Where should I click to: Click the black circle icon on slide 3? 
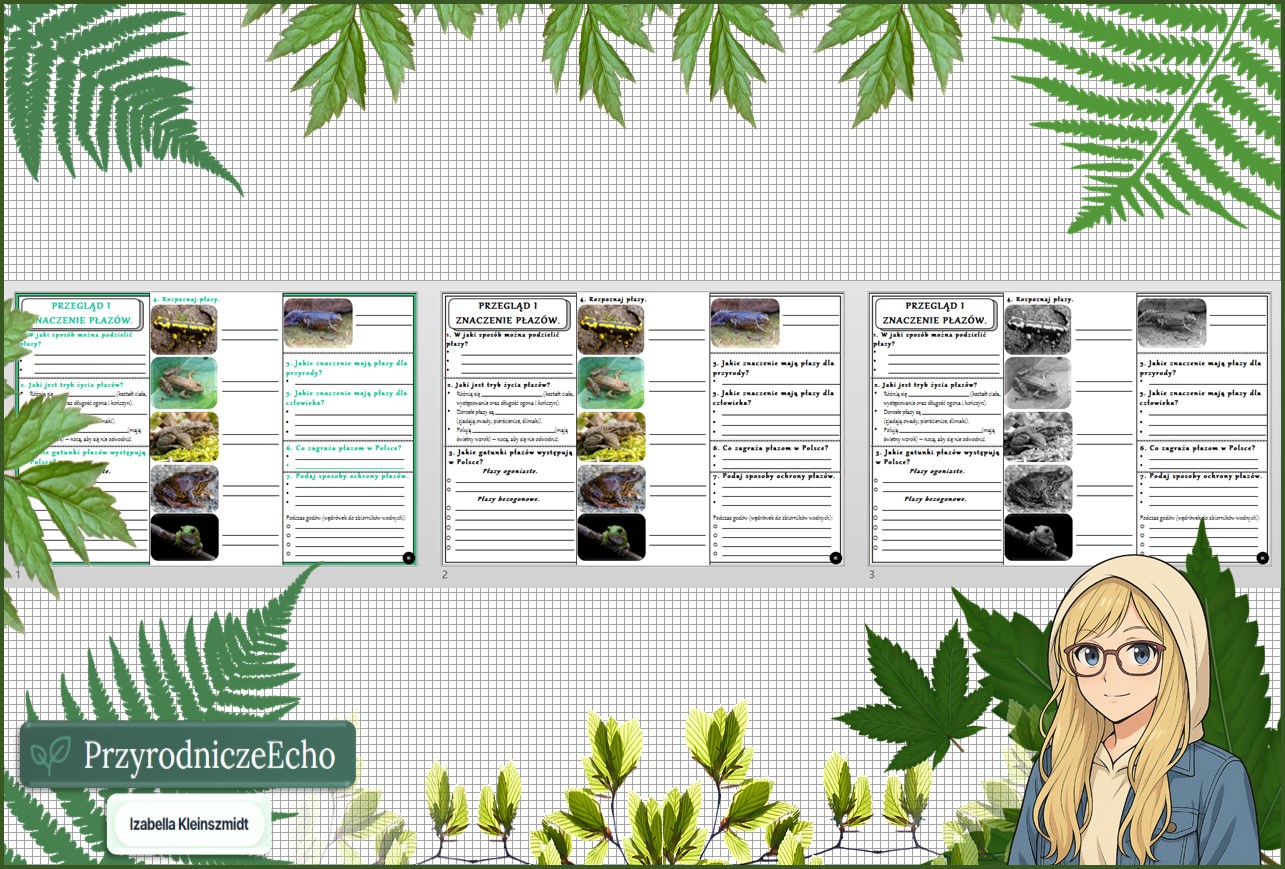(1263, 558)
